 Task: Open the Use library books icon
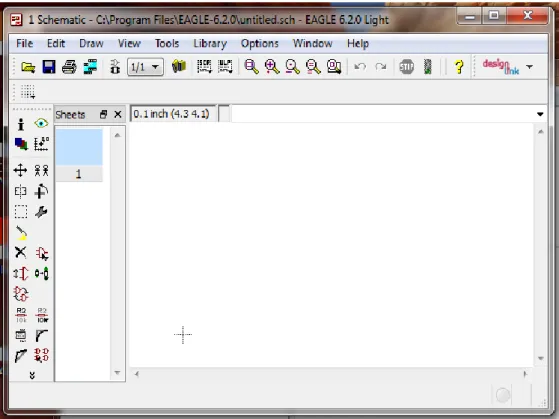179,66
